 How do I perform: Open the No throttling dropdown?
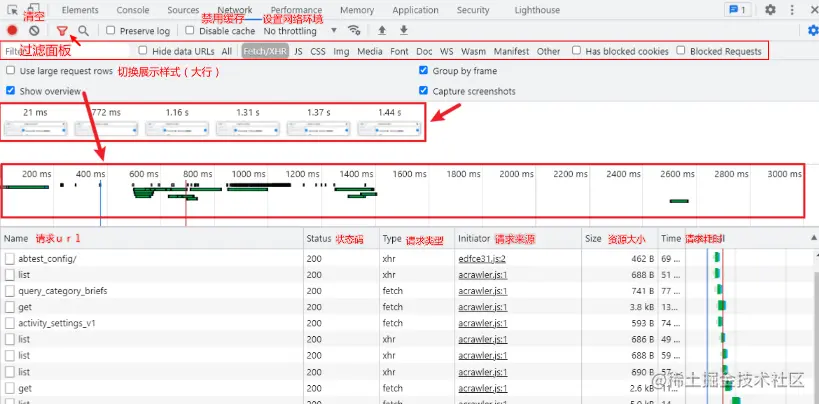300,31
